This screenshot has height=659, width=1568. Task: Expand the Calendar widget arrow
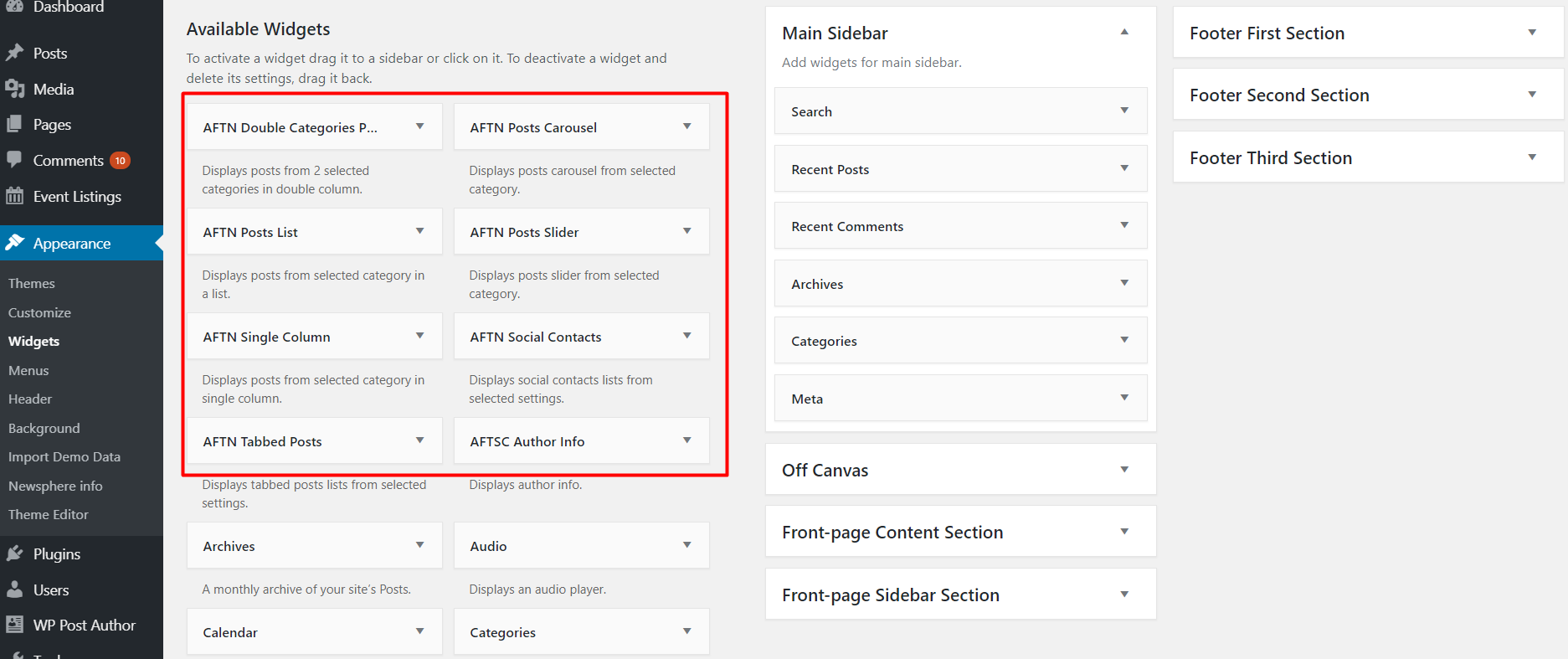(420, 631)
